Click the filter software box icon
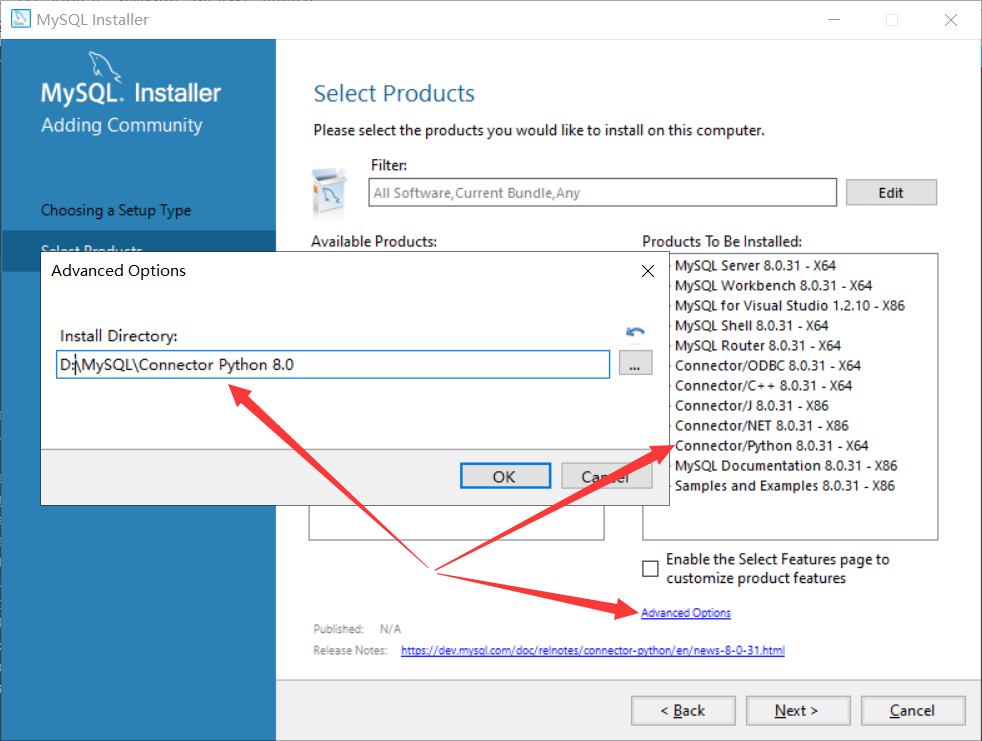Screen dimensions: 982x741 tap(329, 190)
